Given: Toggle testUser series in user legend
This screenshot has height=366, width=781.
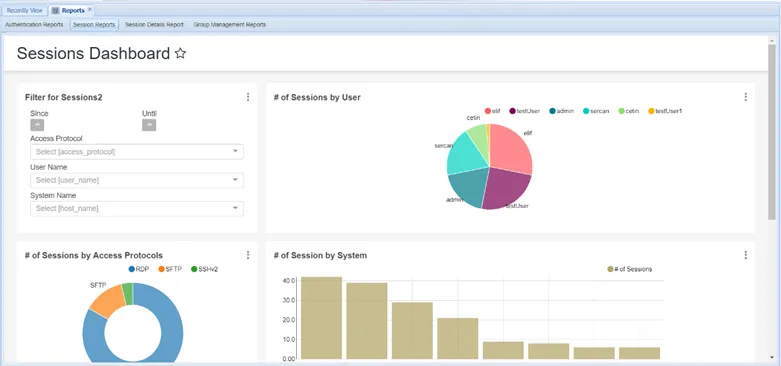Looking at the screenshot, I should click(x=524, y=111).
